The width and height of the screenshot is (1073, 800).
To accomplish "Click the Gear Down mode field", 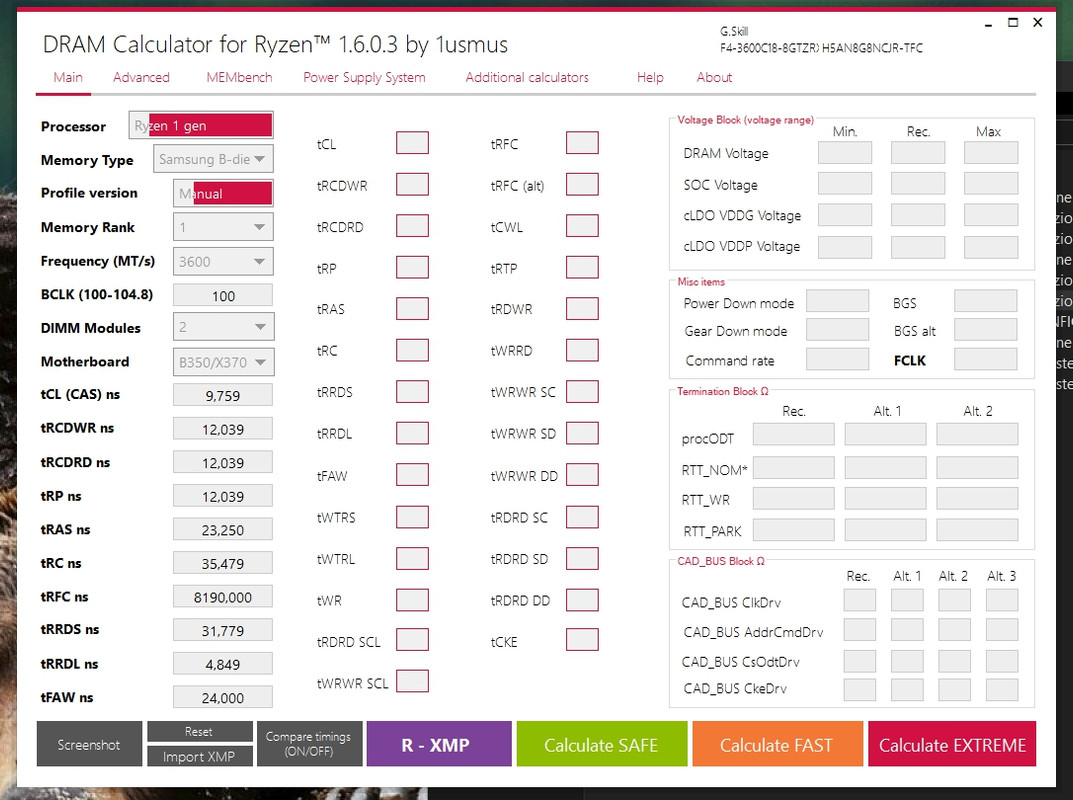I will tap(838, 330).
